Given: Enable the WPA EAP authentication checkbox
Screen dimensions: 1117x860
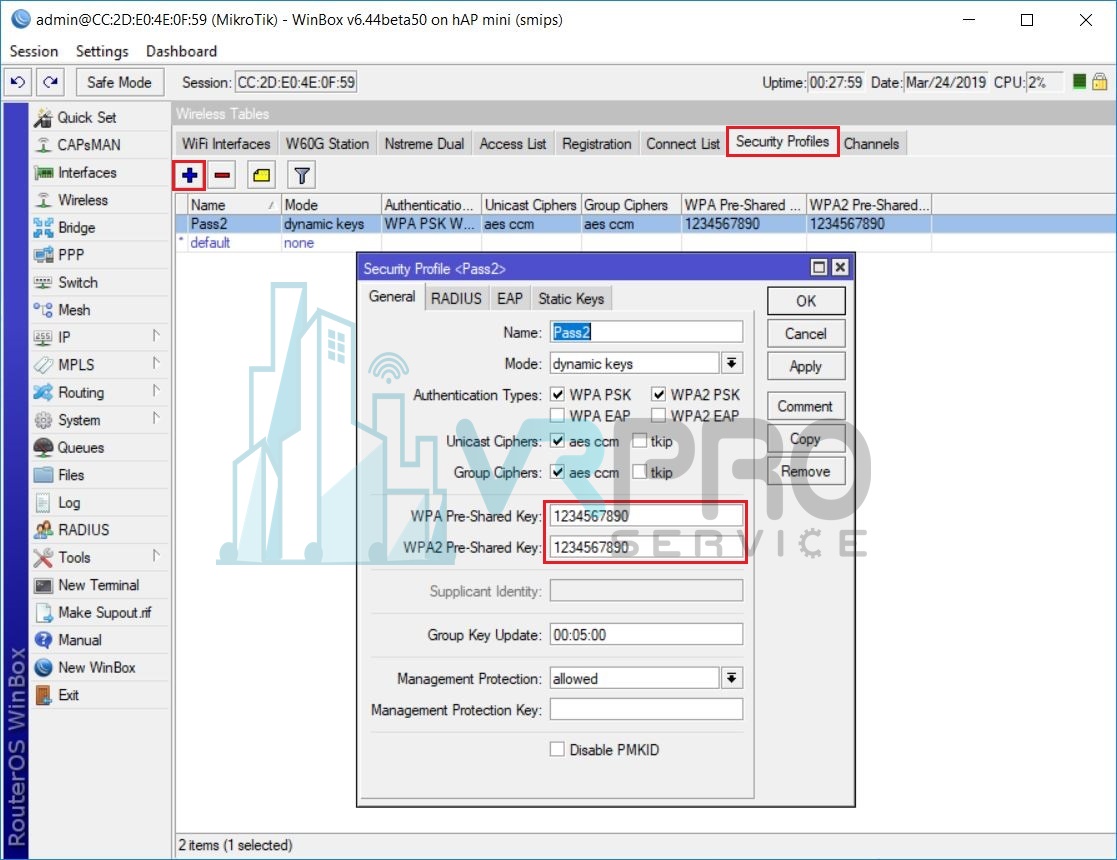Looking at the screenshot, I should coord(558,415).
